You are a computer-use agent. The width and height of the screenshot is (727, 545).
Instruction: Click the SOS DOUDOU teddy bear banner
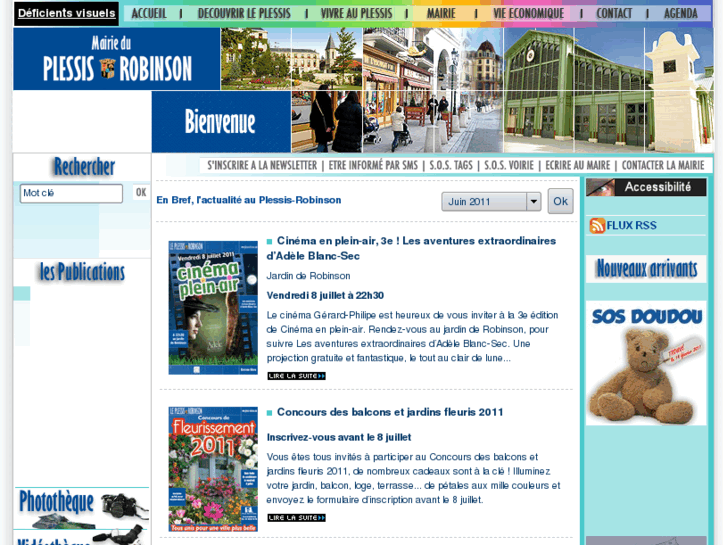(x=646, y=363)
